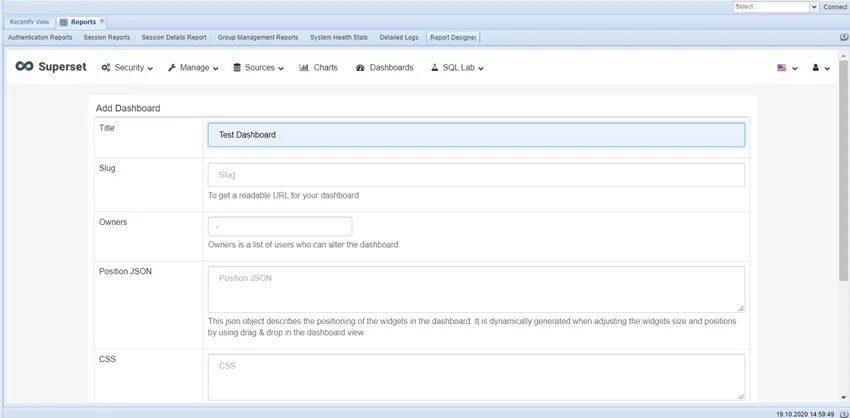The width and height of the screenshot is (850, 418).
Task: Click the status bar date and time
Action: tap(805, 414)
